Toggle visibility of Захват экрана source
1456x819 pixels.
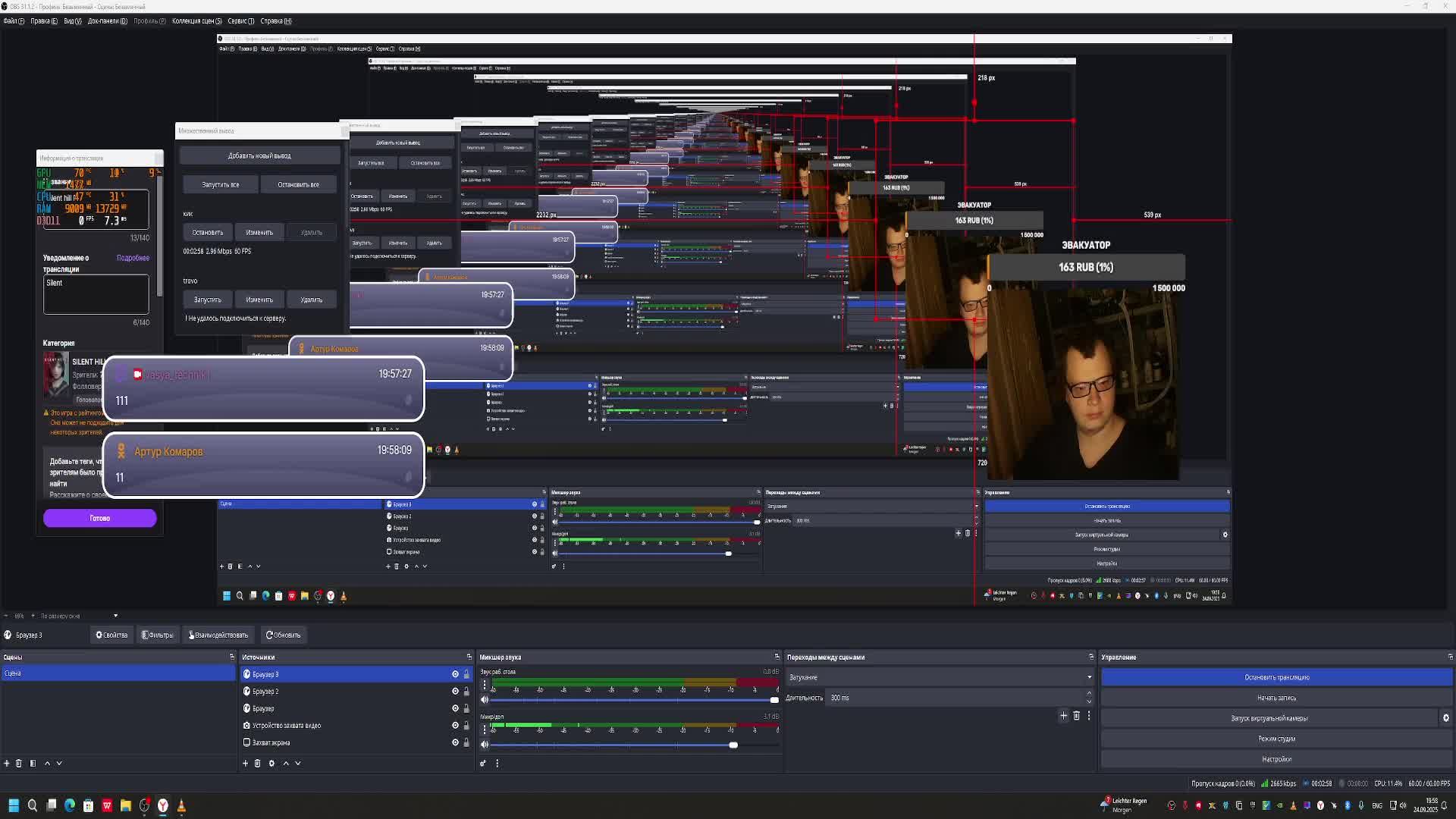455,742
